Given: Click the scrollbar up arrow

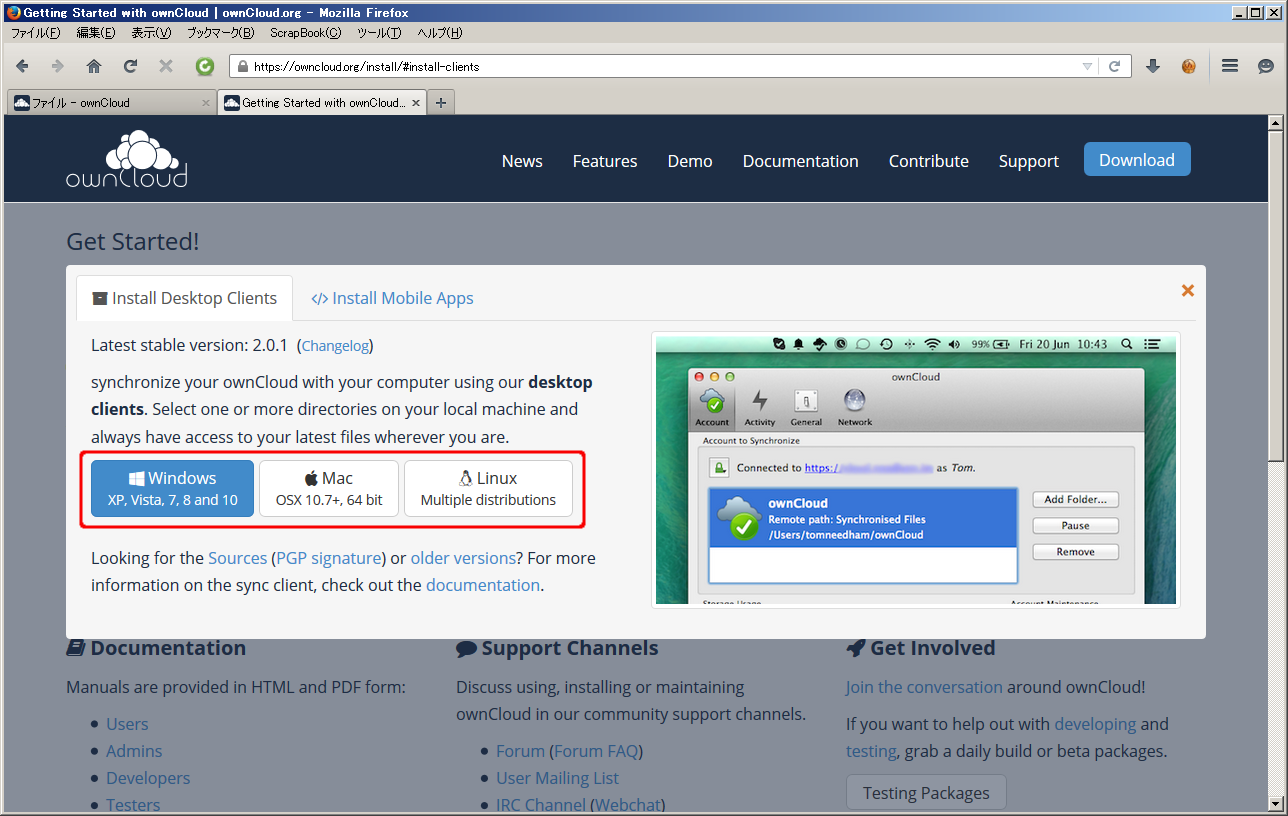Looking at the screenshot, I should click(1275, 124).
